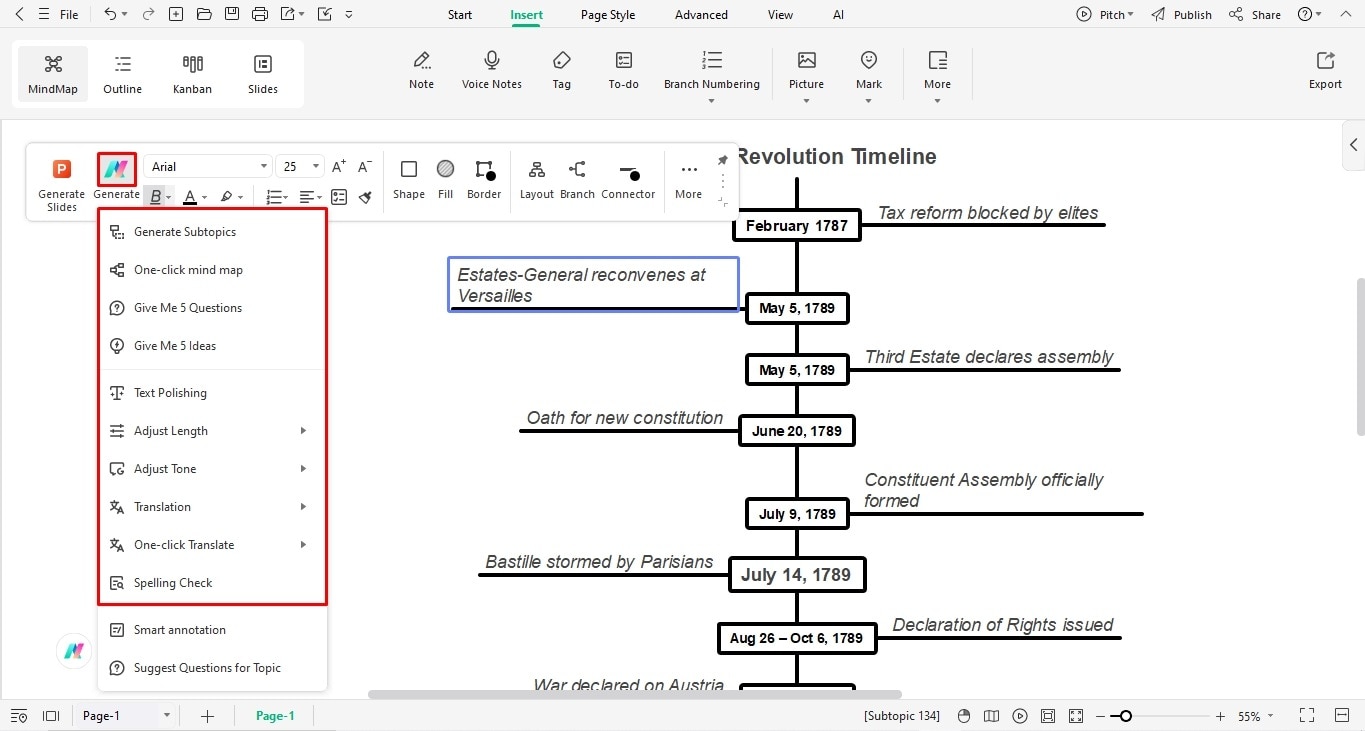This screenshot has width=1365, height=731.
Task: Click the back arrow icon
Action: [18, 14]
